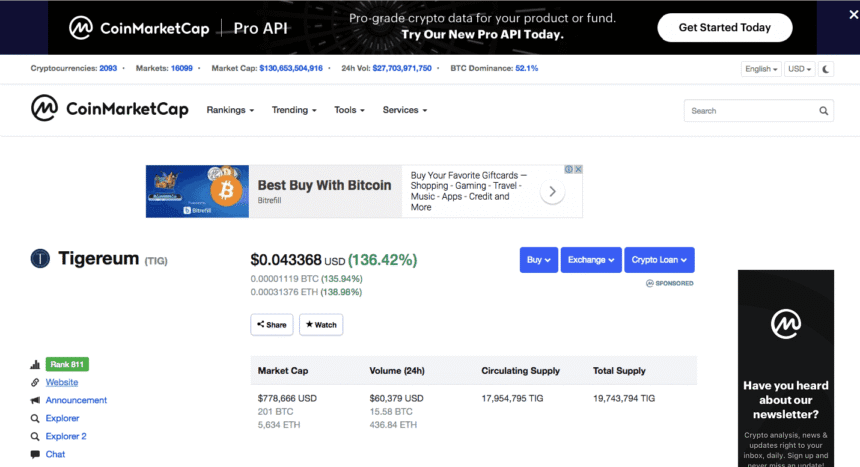
Task: Click the Circulating Supply column header
Action: pyautogui.click(x=520, y=371)
